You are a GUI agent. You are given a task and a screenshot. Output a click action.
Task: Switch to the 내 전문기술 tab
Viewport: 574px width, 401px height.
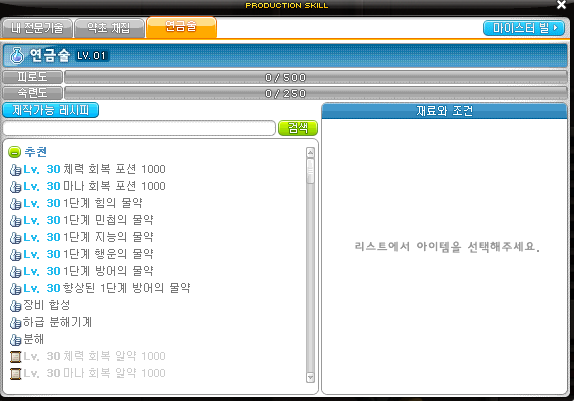point(37,28)
